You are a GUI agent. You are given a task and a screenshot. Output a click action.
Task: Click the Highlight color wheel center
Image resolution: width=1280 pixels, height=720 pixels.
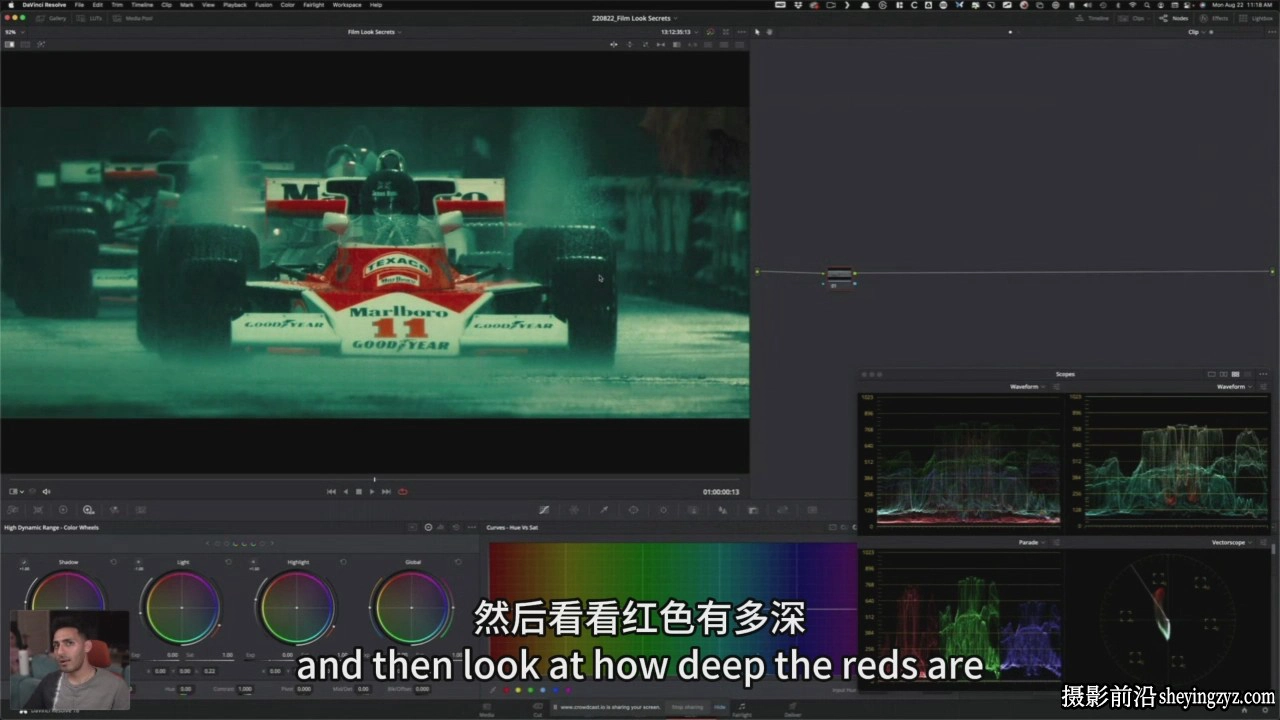click(296, 608)
